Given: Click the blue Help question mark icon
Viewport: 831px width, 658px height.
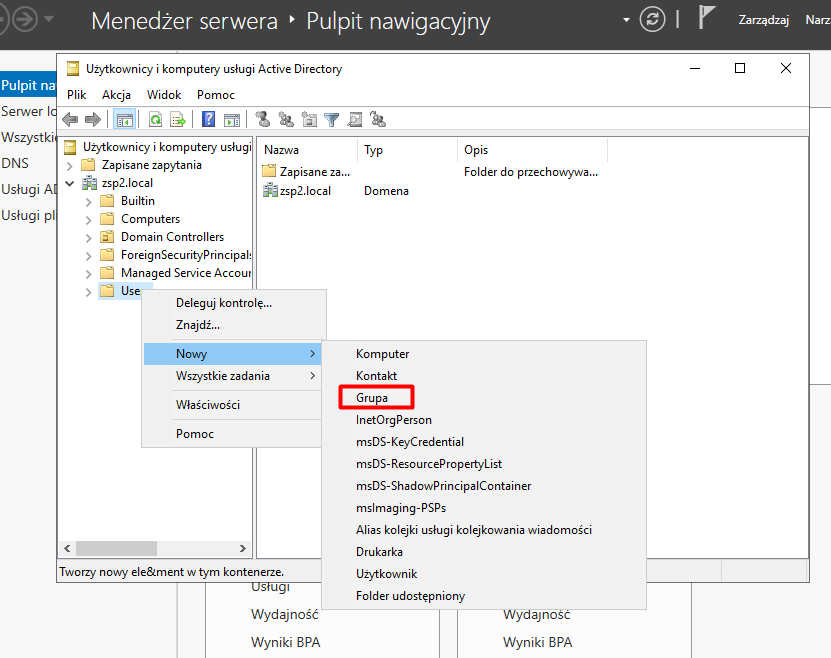Looking at the screenshot, I should (209, 120).
